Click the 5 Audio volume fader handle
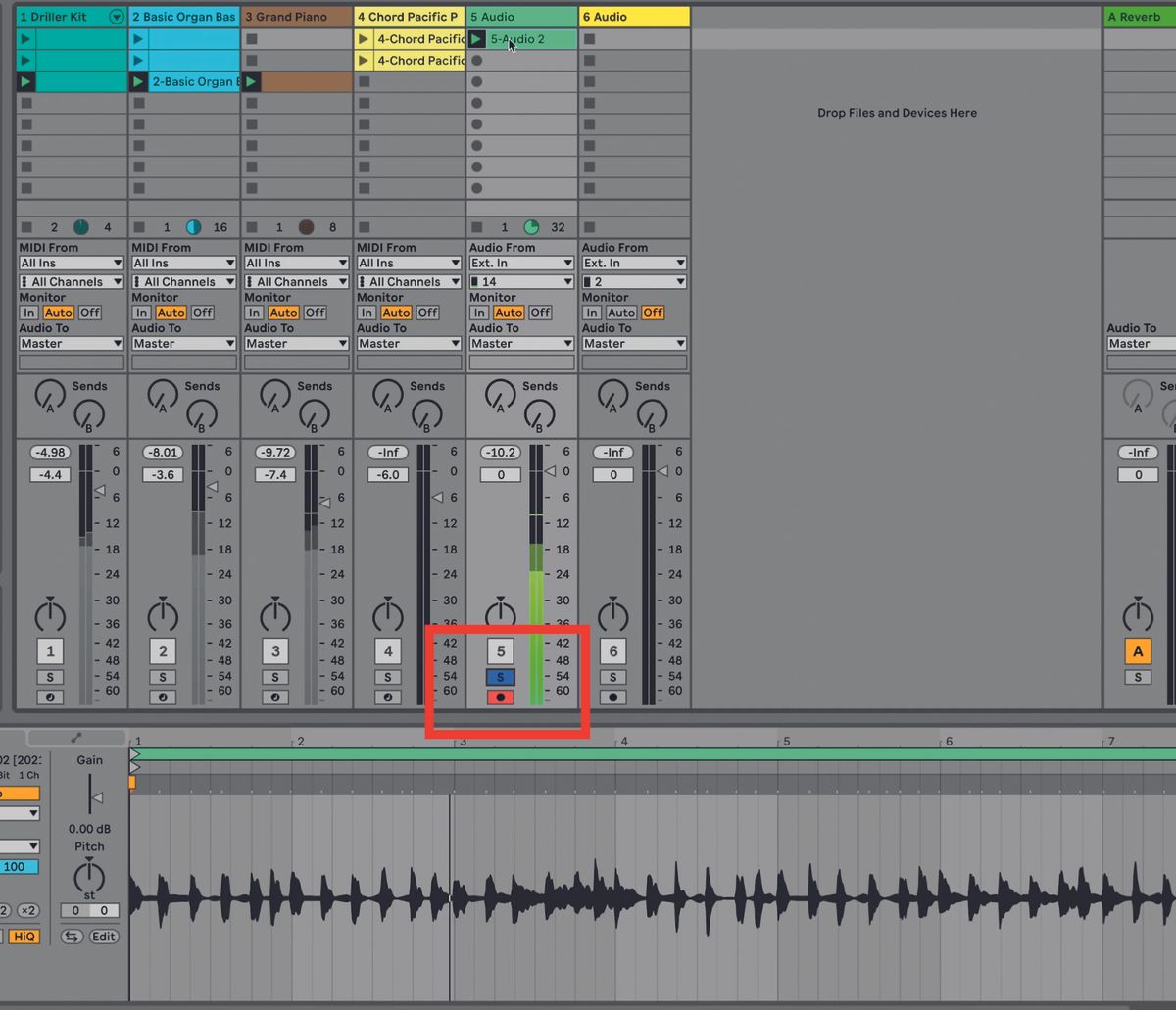1176x1010 pixels. pyautogui.click(x=550, y=471)
